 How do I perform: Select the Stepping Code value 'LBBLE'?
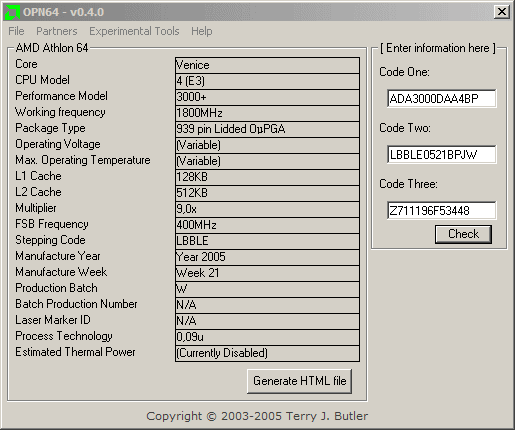[x=267, y=241]
